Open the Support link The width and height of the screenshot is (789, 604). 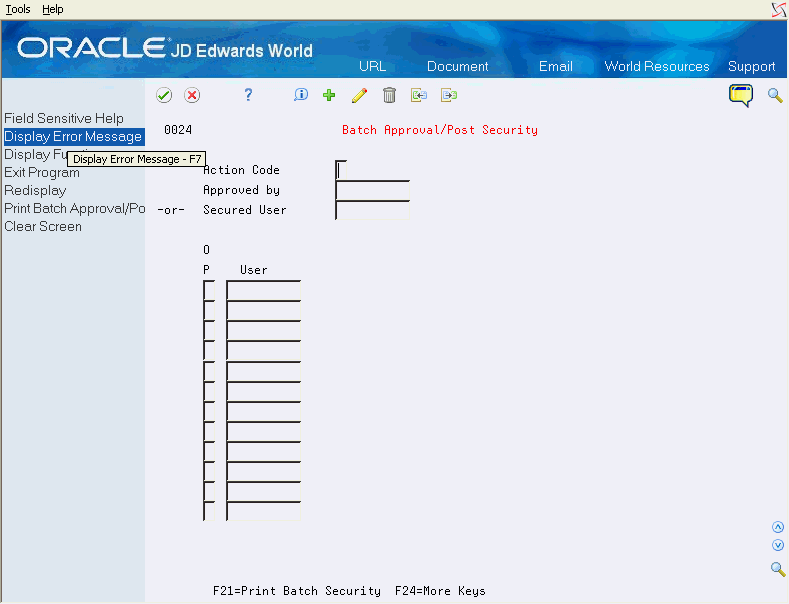tap(751, 66)
